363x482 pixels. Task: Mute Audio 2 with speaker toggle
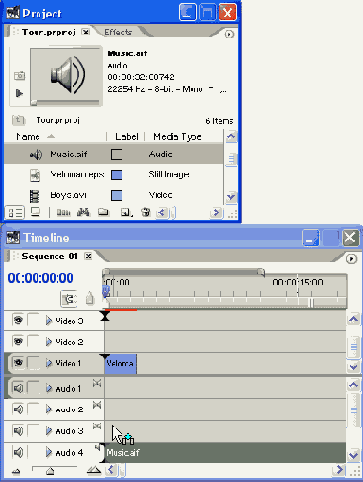(x=18, y=409)
